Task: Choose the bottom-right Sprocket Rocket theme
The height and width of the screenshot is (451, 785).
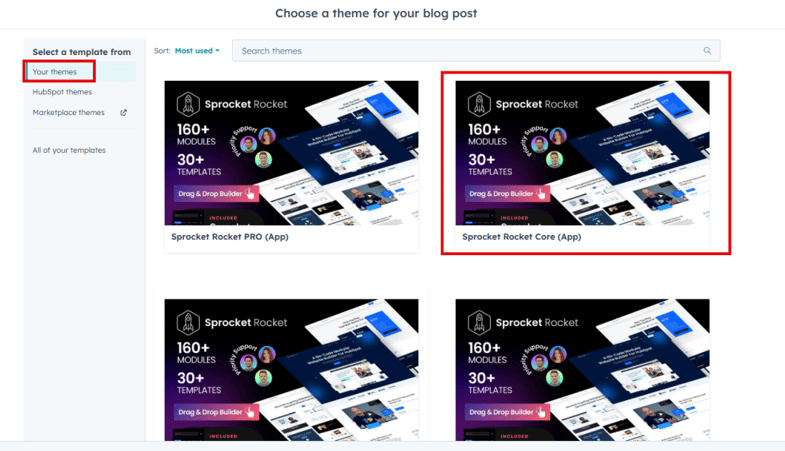Action: 582,370
